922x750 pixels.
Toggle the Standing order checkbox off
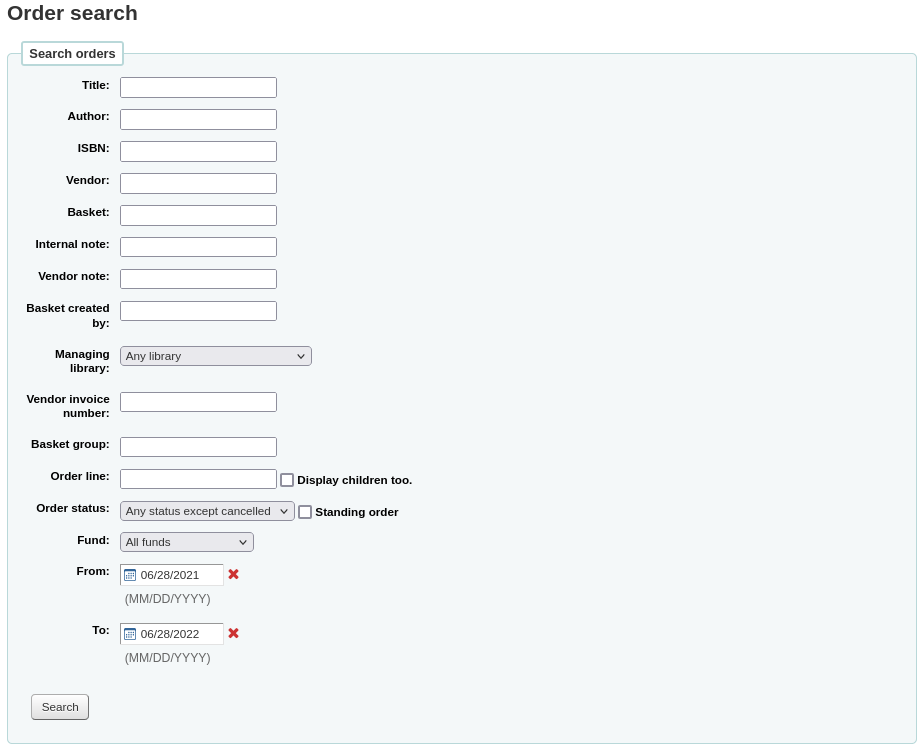coord(305,512)
